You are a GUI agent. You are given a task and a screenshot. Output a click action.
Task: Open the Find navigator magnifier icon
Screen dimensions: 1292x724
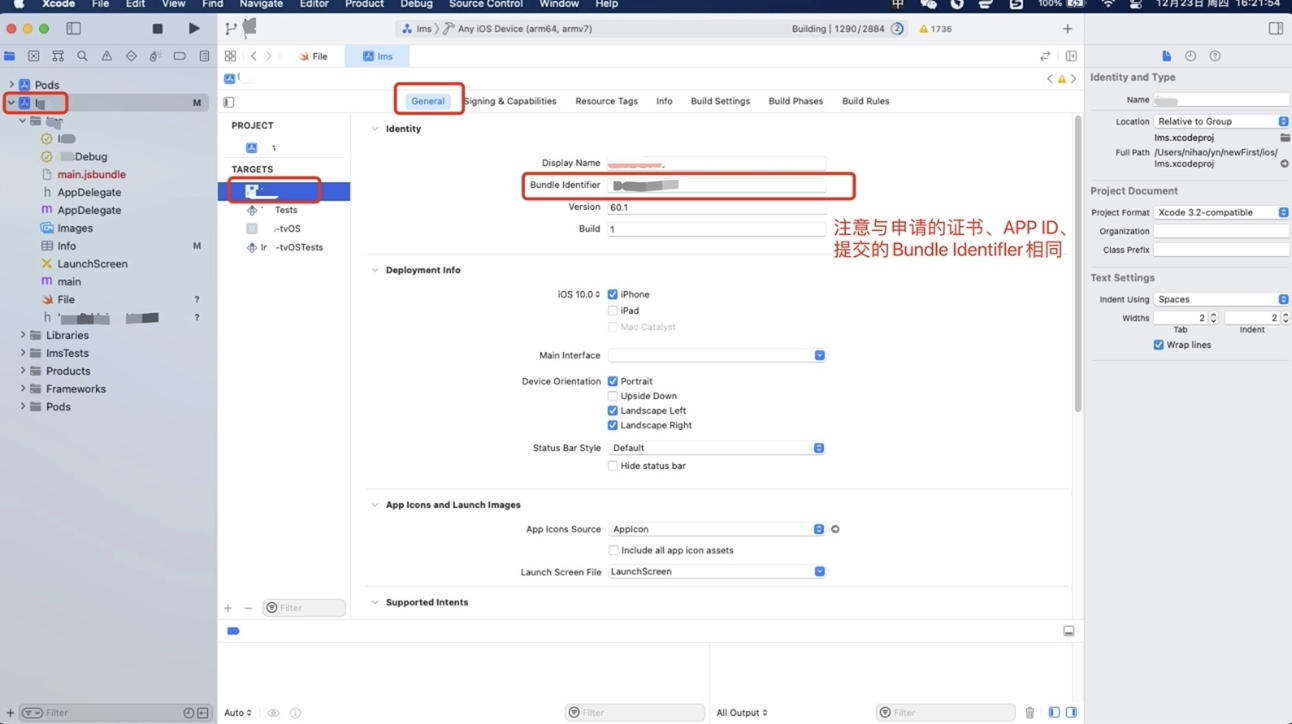(x=82, y=56)
